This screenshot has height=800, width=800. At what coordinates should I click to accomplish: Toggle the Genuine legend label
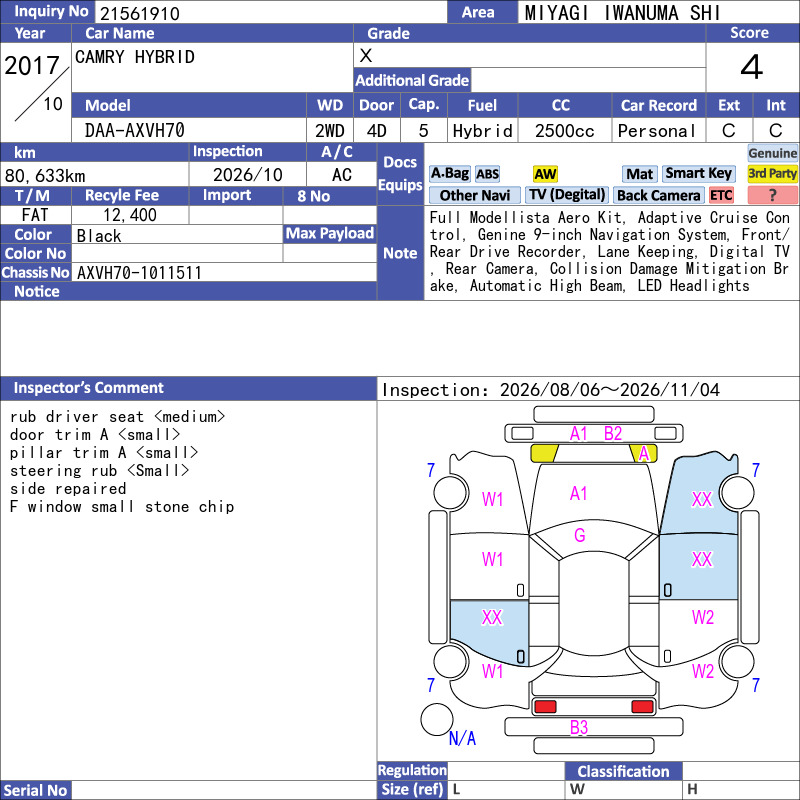[x=772, y=153]
